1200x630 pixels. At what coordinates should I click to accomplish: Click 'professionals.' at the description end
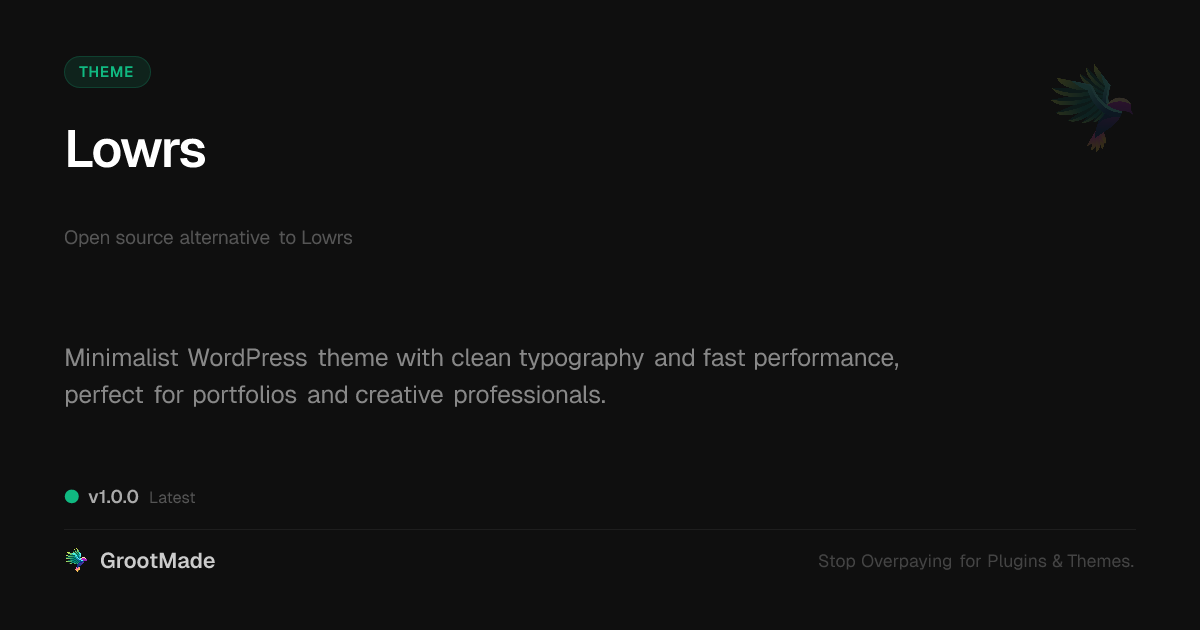coord(530,395)
